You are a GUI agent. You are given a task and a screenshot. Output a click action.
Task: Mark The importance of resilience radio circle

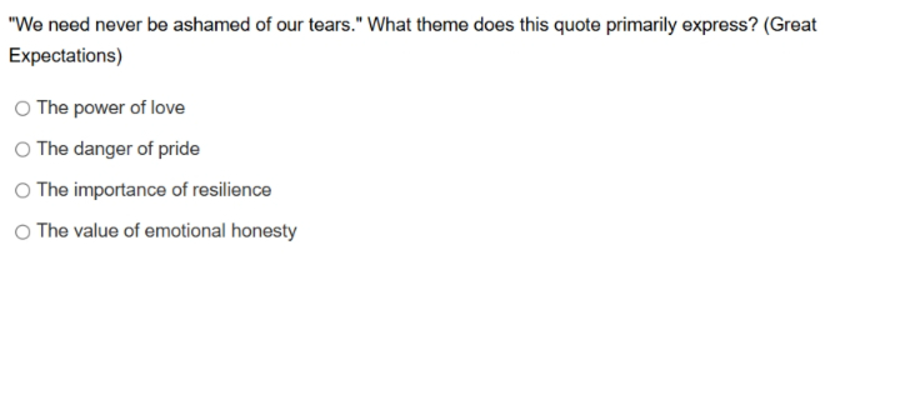tap(22, 191)
